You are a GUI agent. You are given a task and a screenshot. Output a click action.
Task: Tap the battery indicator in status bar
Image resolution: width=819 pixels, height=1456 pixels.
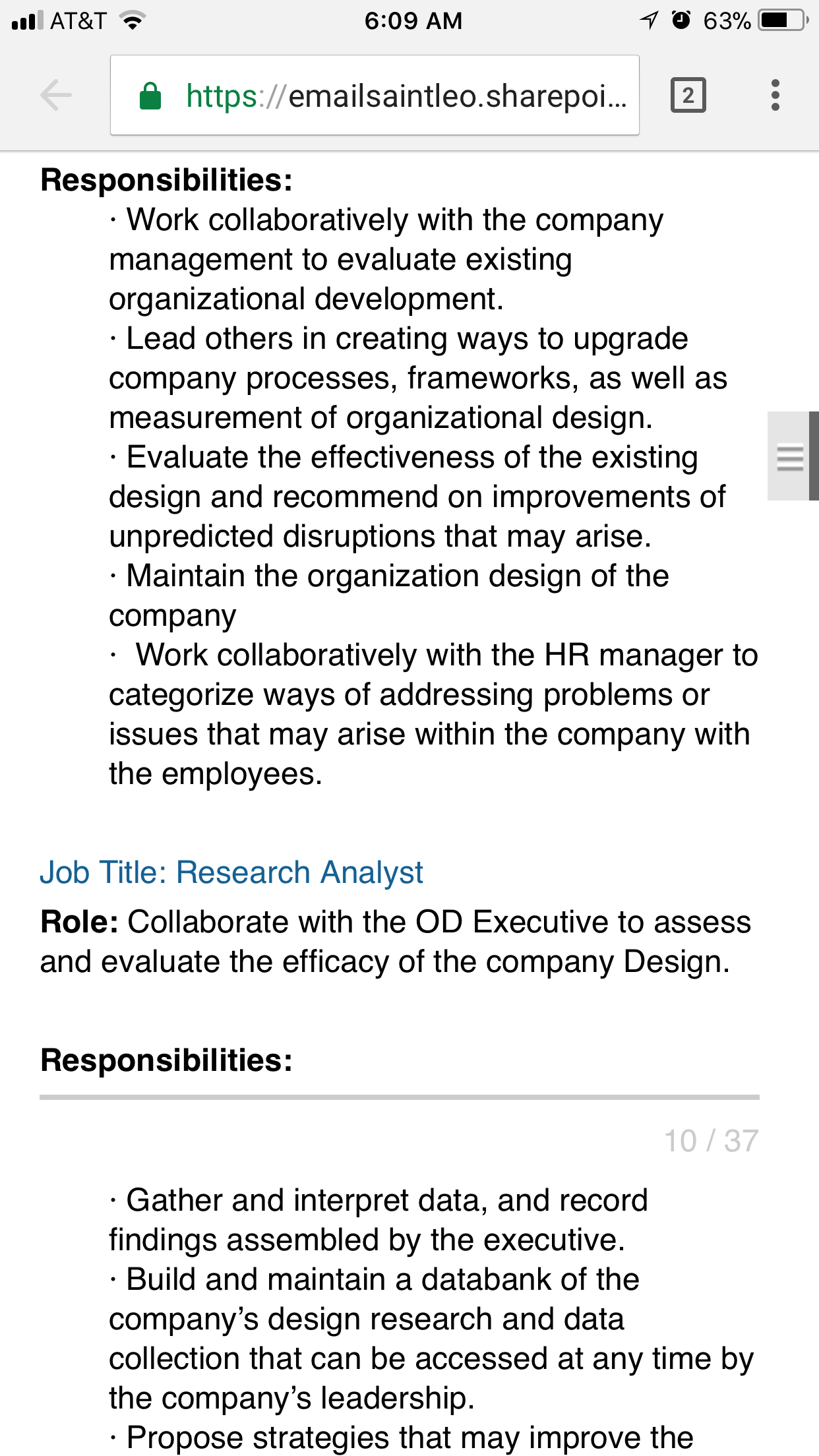point(783,20)
